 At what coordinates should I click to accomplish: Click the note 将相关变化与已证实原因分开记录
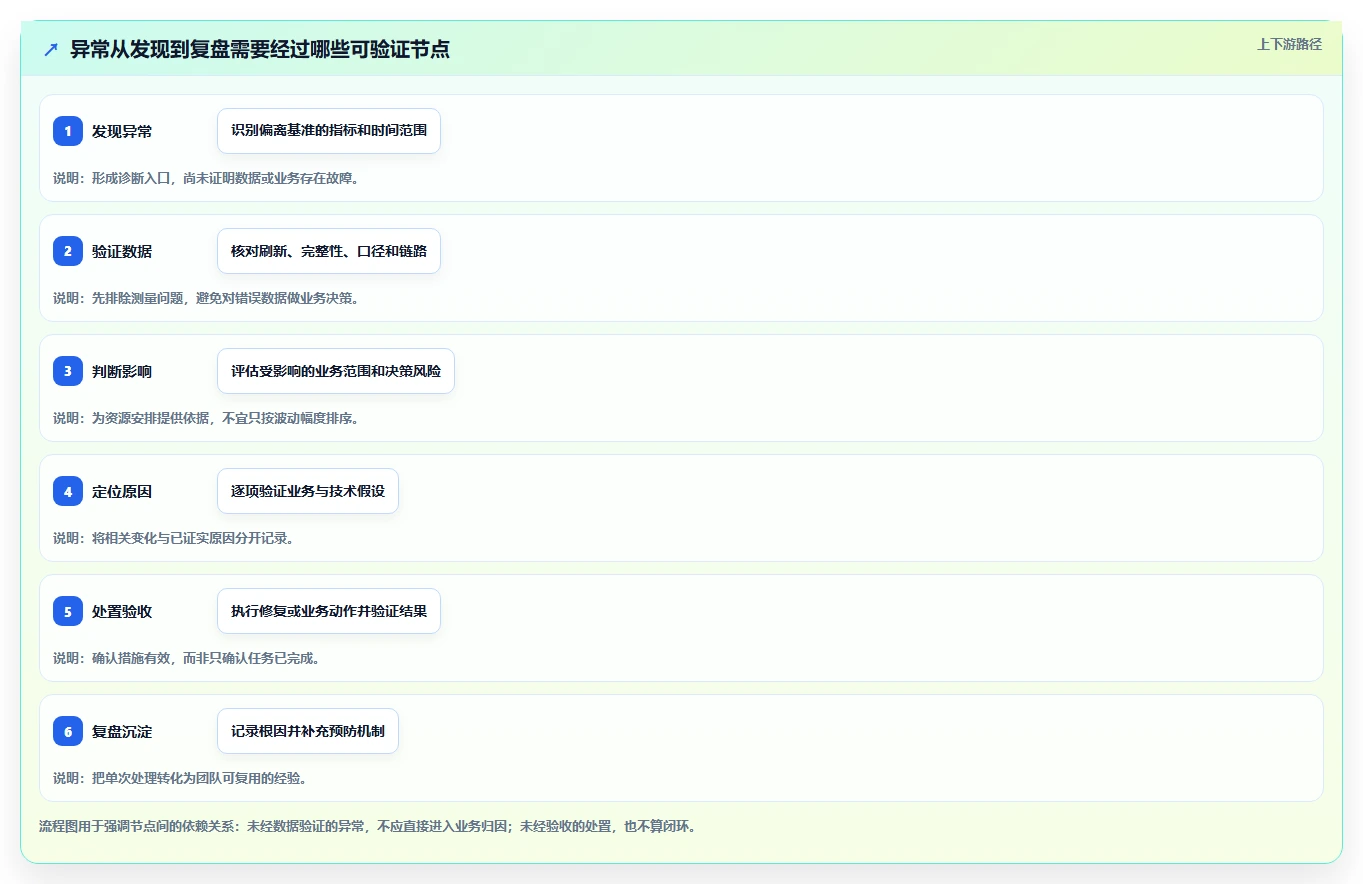pos(173,538)
